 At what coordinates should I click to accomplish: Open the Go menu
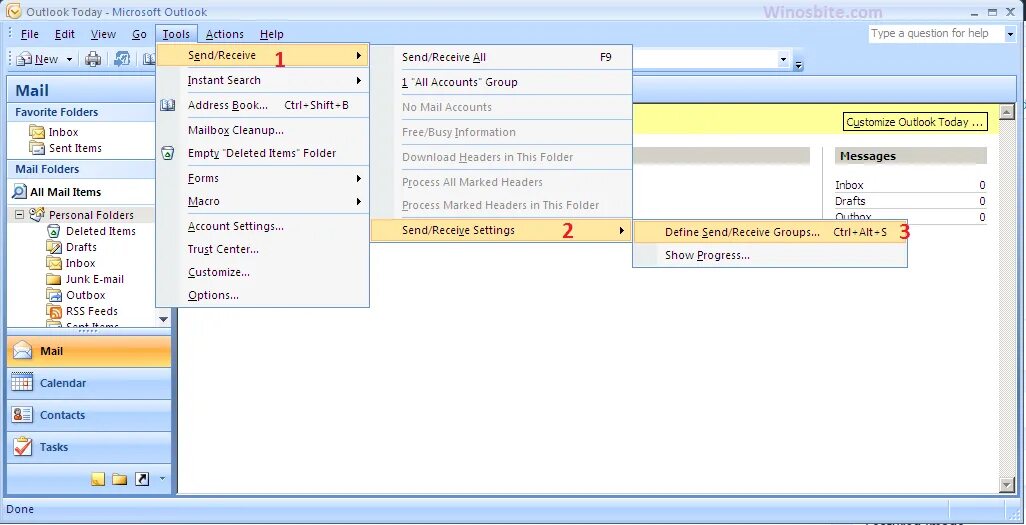(139, 35)
